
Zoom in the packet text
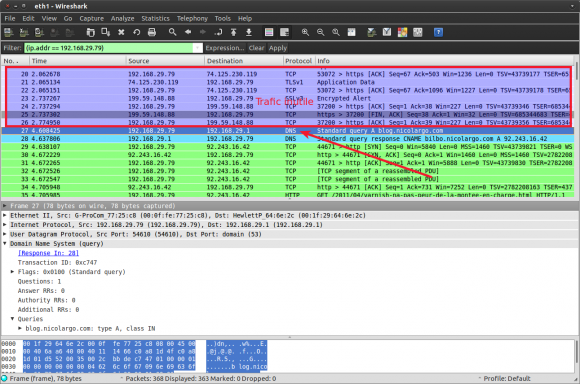click(x=305, y=33)
